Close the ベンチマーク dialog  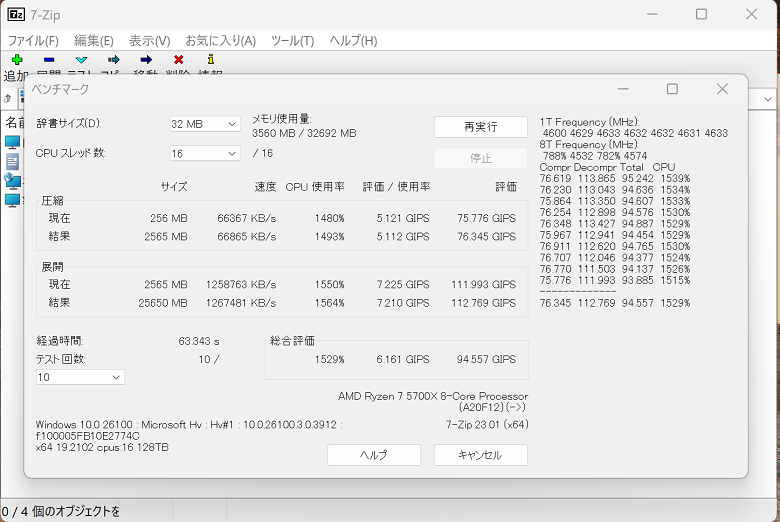(x=722, y=89)
